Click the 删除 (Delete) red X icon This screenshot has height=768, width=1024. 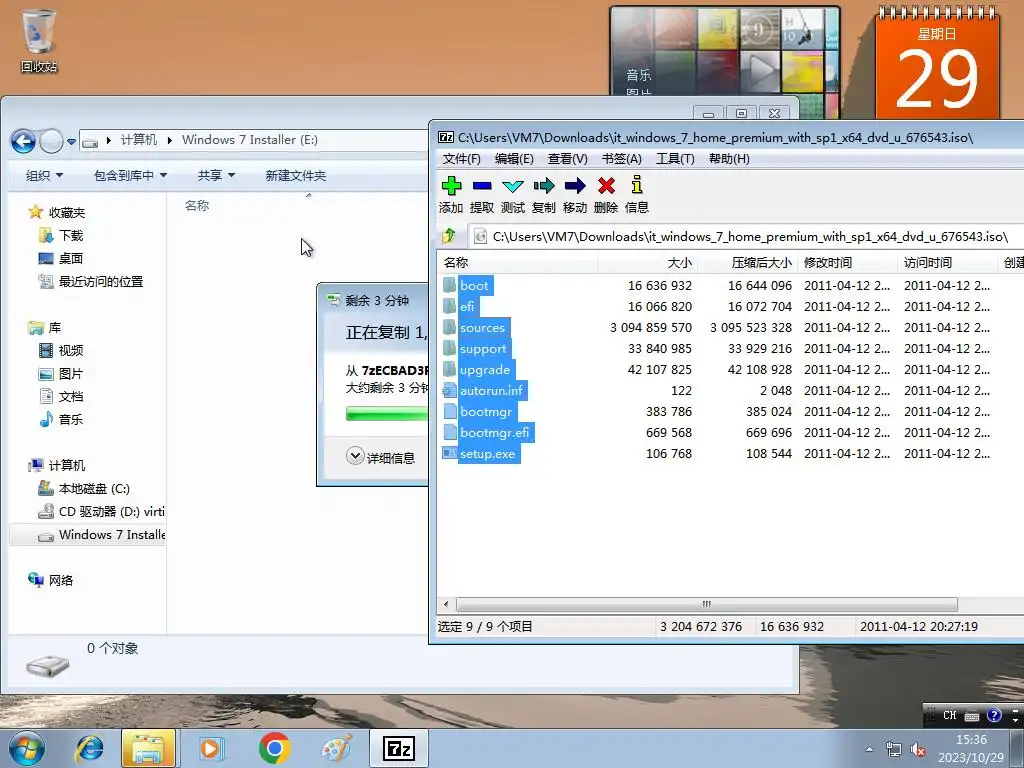606,186
